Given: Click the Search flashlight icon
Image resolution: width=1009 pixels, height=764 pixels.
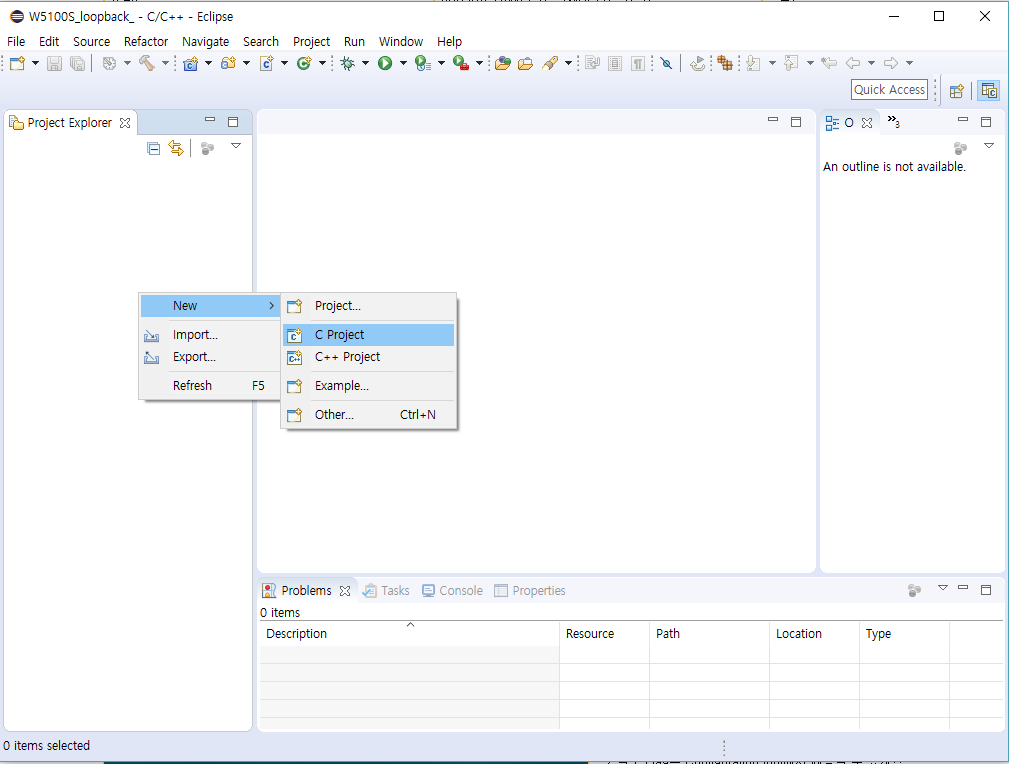Looking at the screenshot, I should click(x=550, y=63).
